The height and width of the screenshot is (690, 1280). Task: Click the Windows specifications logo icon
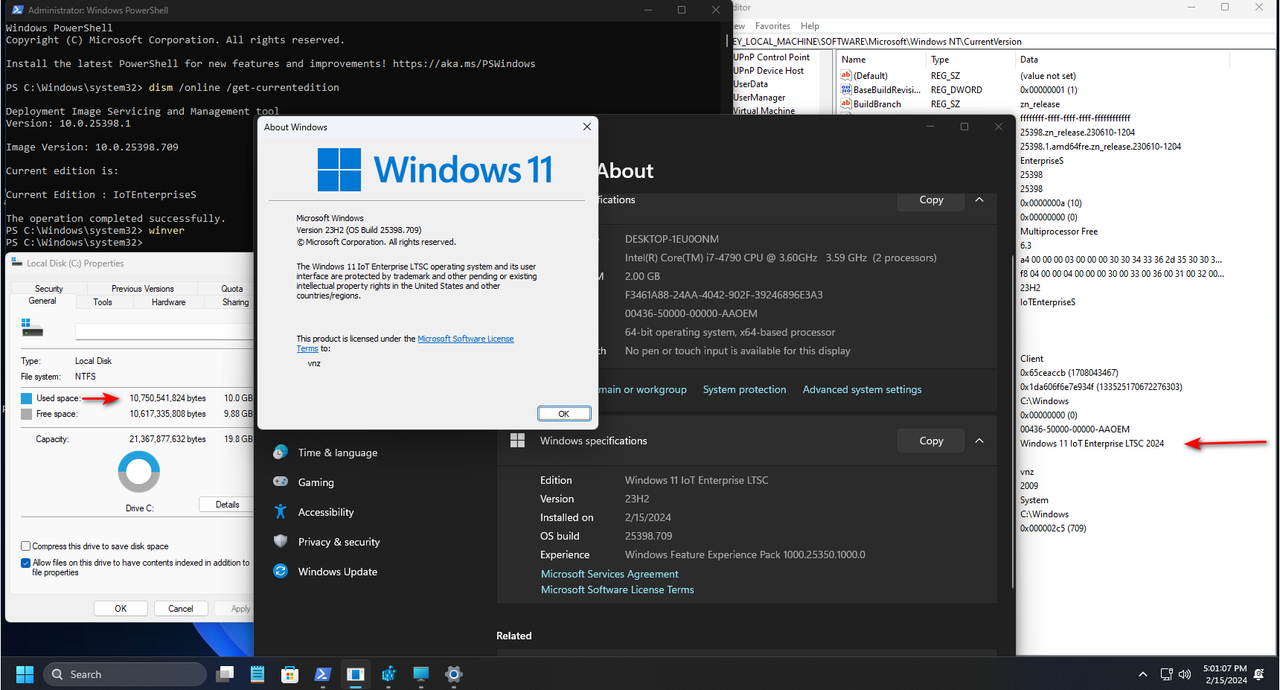[x=517, y=440]
